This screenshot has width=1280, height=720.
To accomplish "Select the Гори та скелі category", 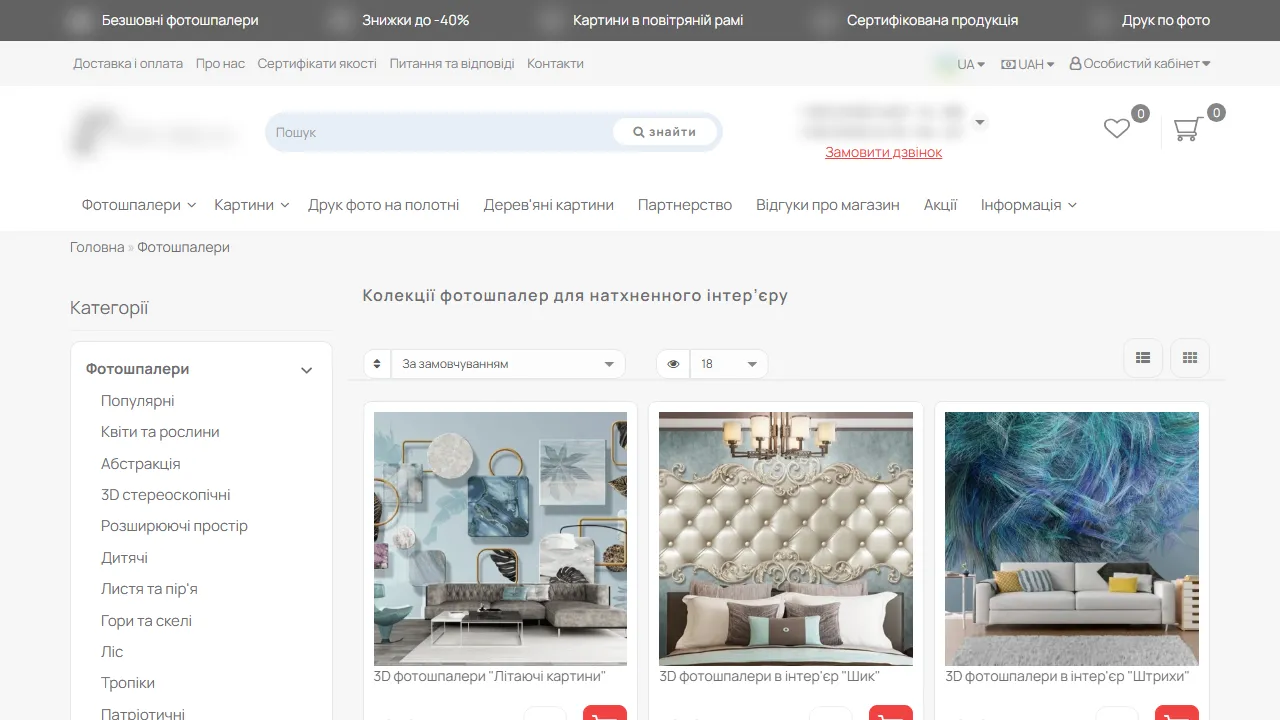I will coord(146,621).
